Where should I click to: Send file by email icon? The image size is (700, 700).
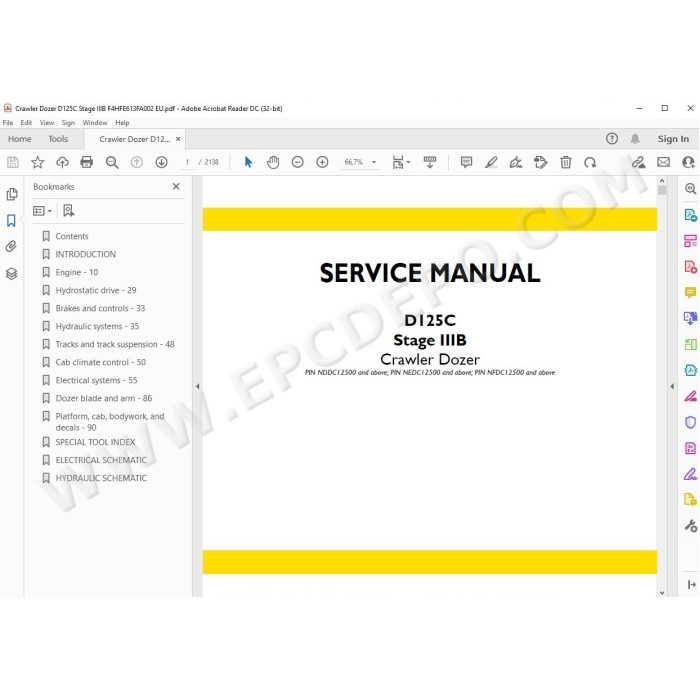pos(663,162)
